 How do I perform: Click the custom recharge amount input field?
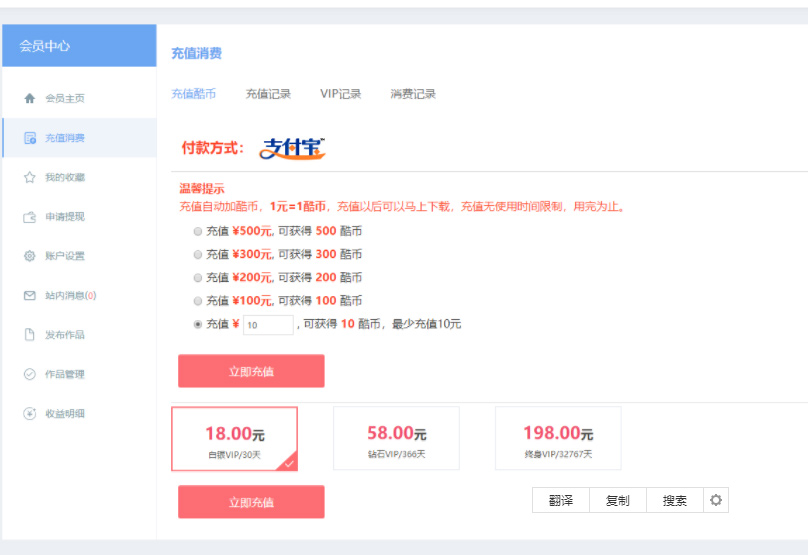(x=268, y=325)
